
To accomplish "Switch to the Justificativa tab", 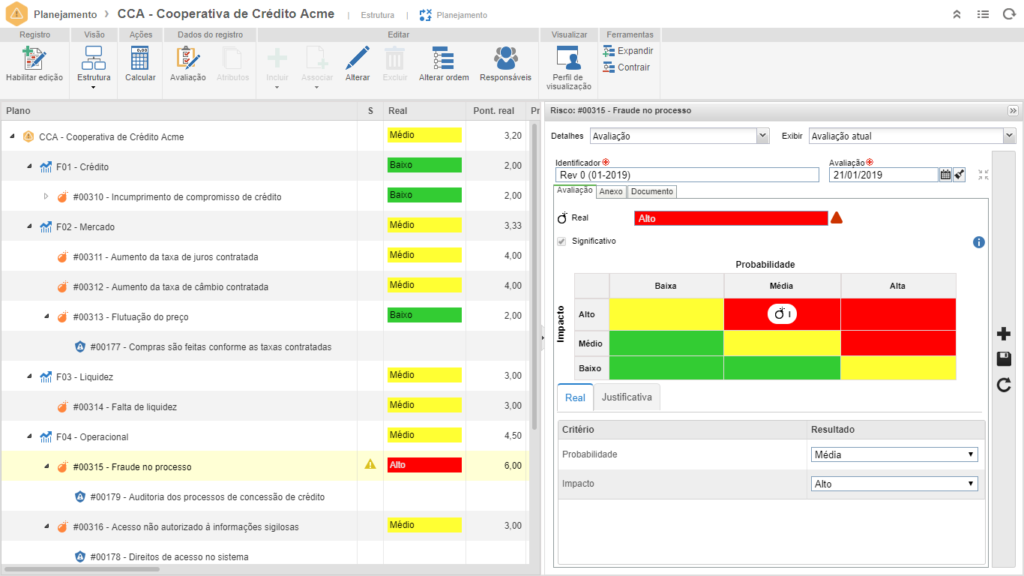I will [x=626, y=397].
